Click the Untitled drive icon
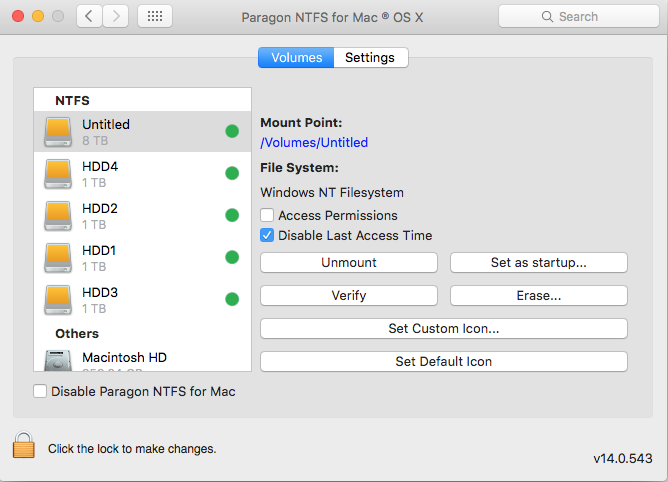This screenshot has width=668, height=482. 58,132
